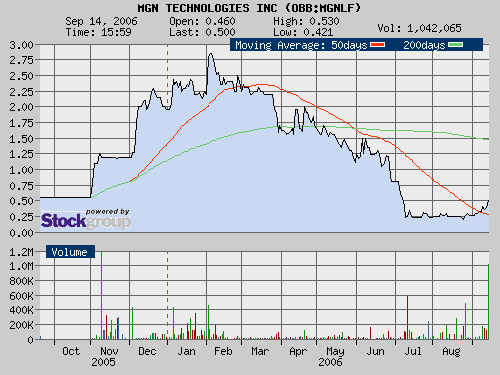Click the 1.2M volume axis label
This screenshot has height=375, width=500.
21,252
